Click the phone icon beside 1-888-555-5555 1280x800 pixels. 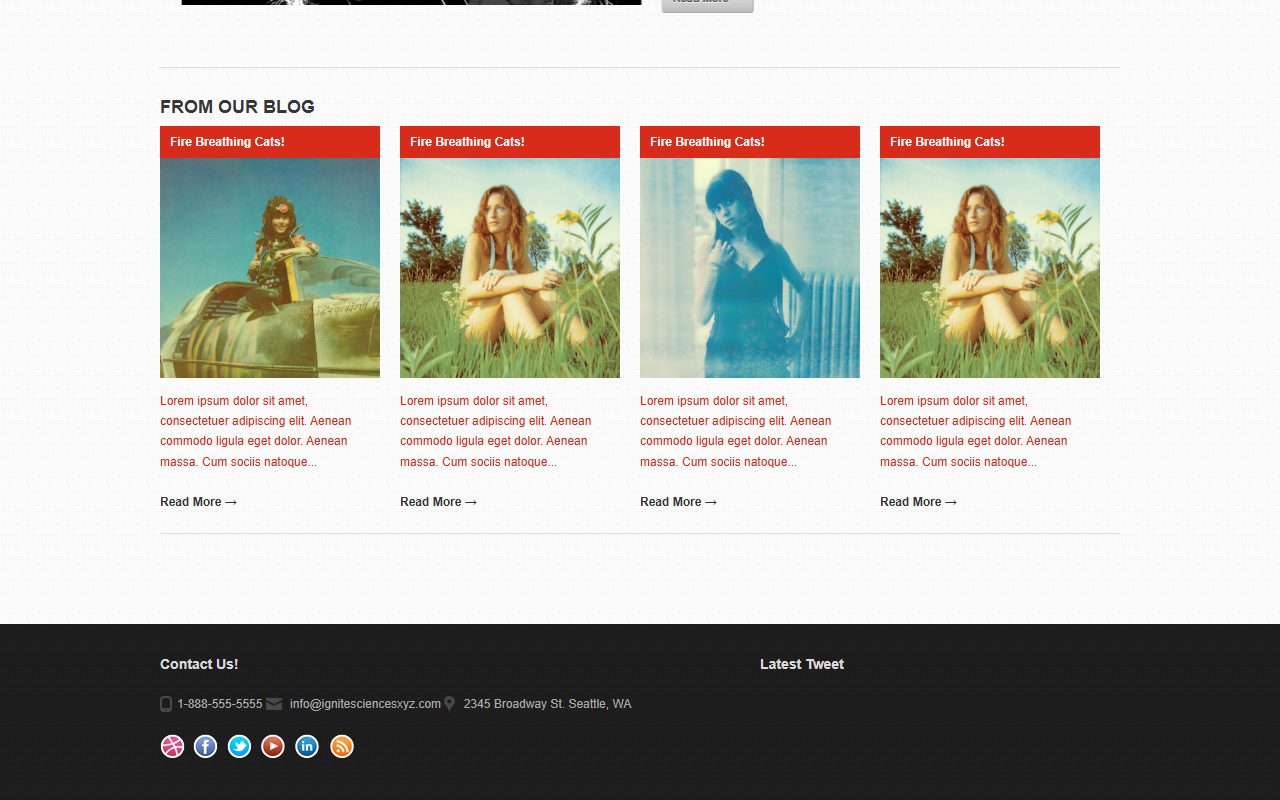click(166, 704)
